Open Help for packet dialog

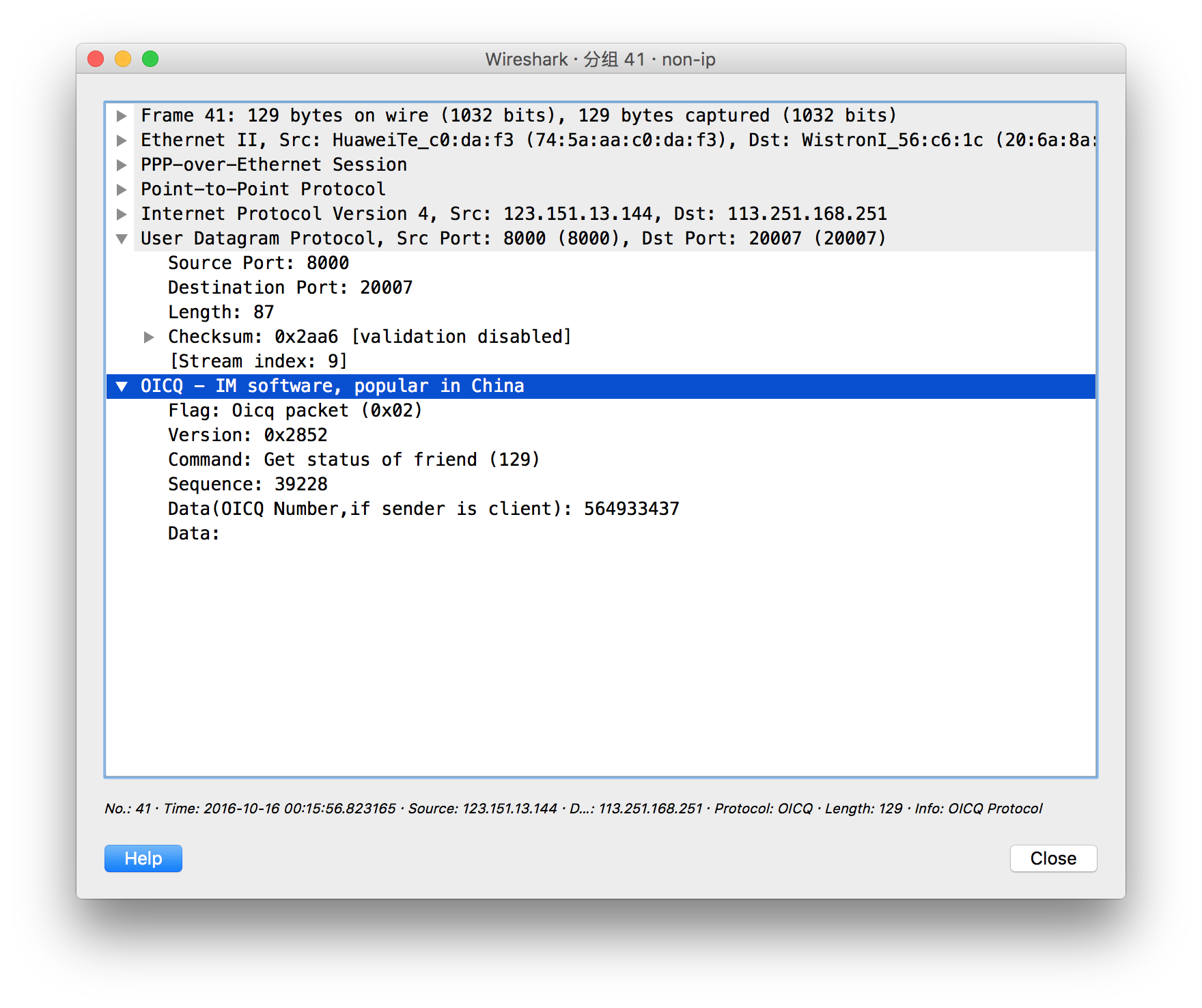click(143, 858)
